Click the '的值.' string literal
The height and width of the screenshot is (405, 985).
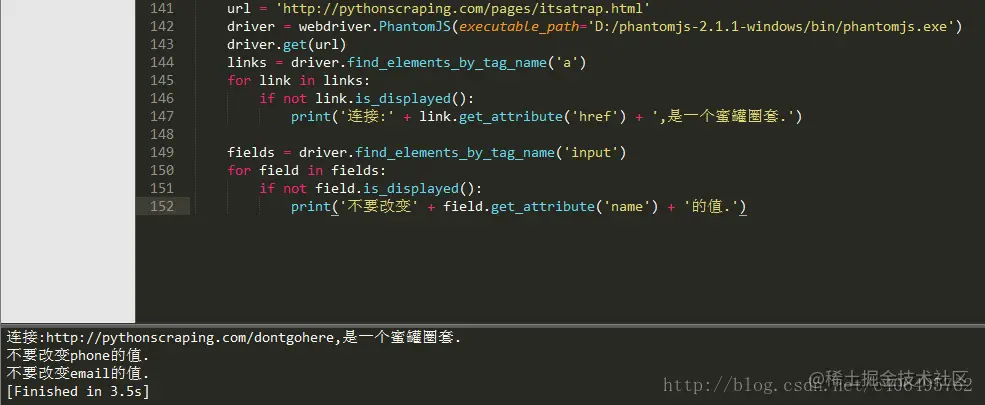coord(710,207)
